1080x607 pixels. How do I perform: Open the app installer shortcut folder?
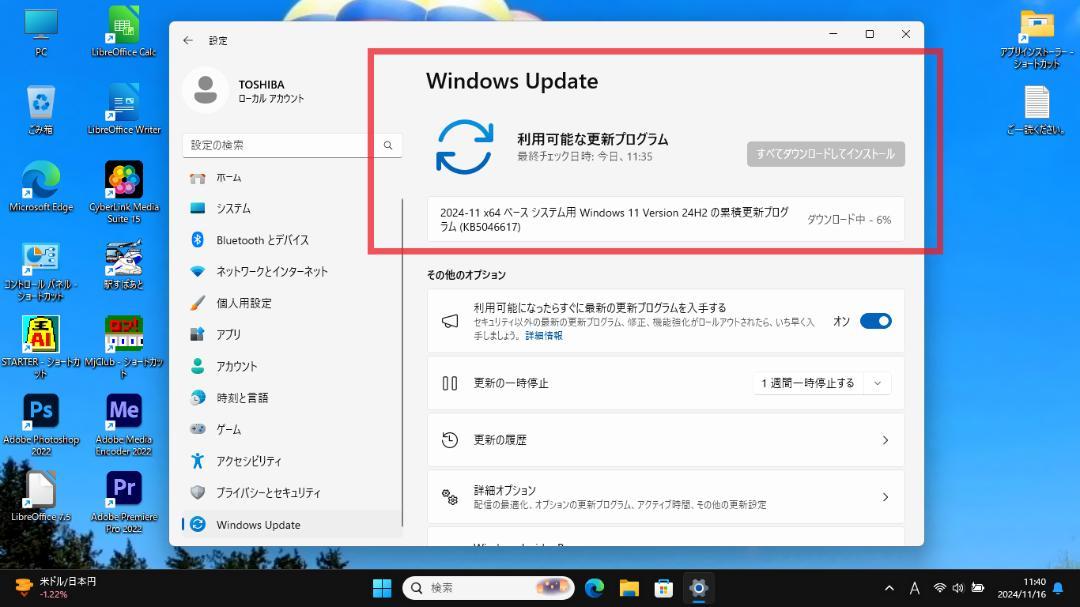pyautogui.click(x=1037, y=39)
